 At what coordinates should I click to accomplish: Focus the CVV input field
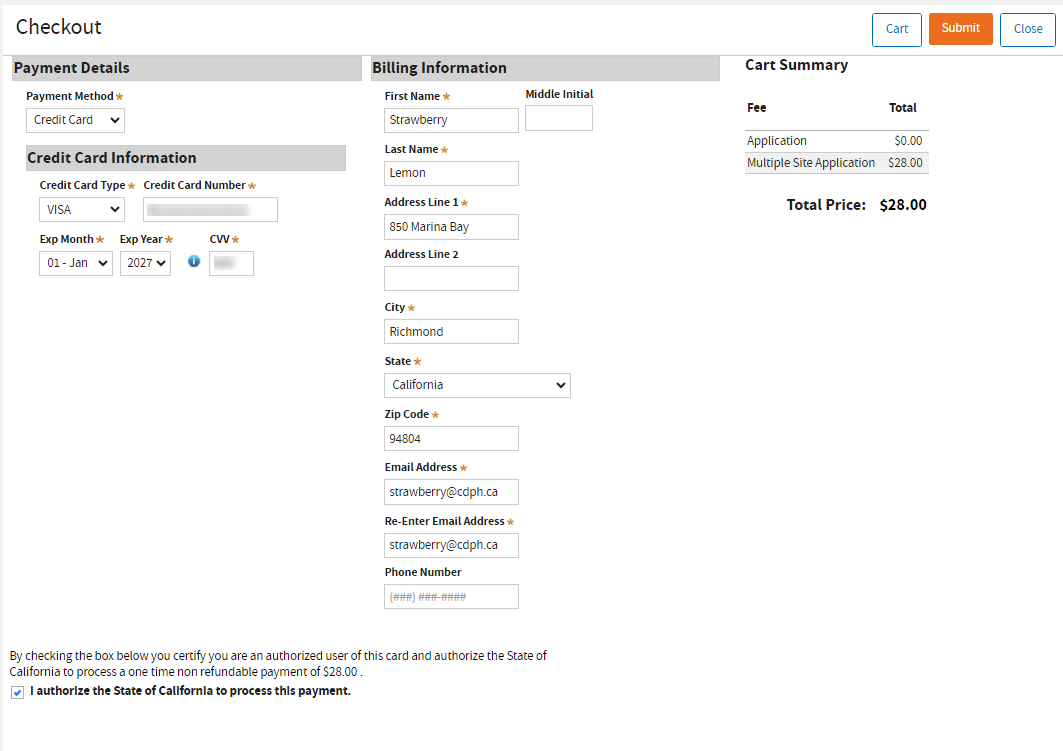[231, 264]
